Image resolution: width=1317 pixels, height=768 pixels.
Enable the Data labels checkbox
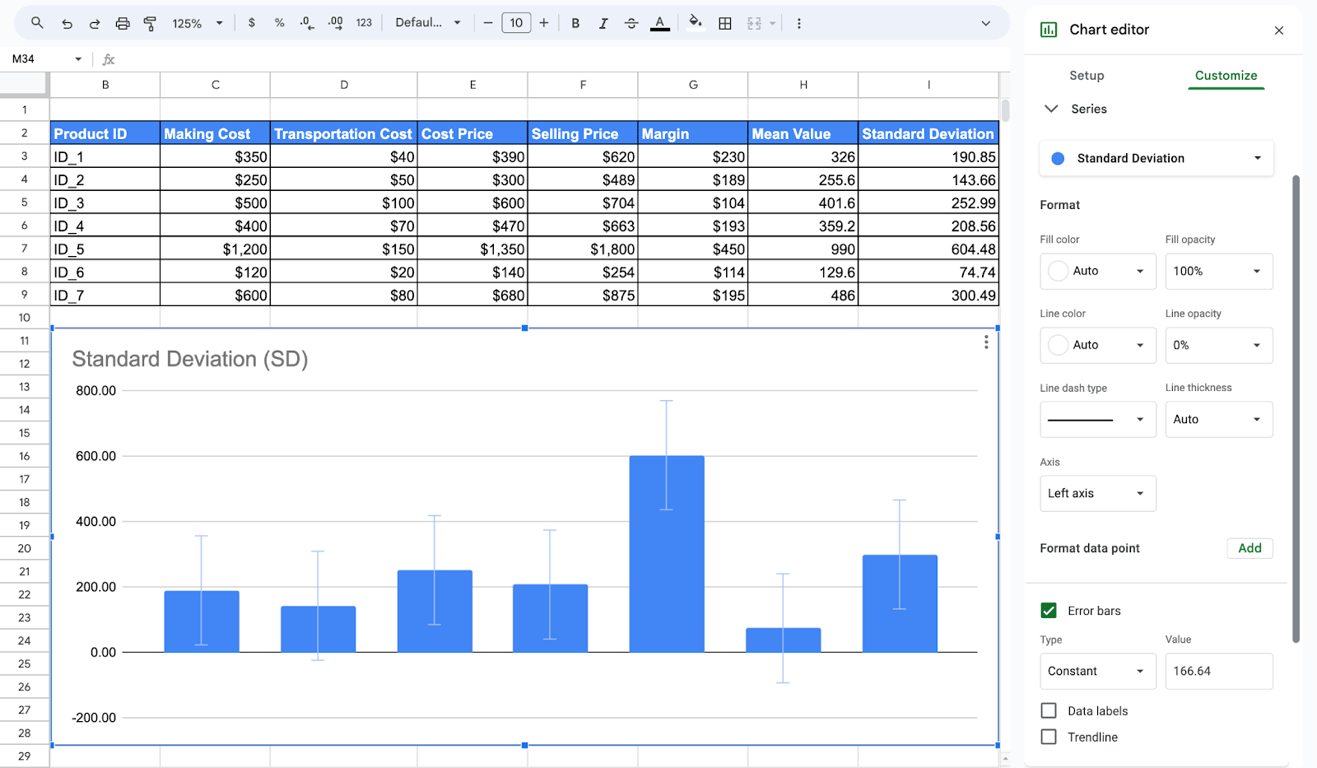1048,711
